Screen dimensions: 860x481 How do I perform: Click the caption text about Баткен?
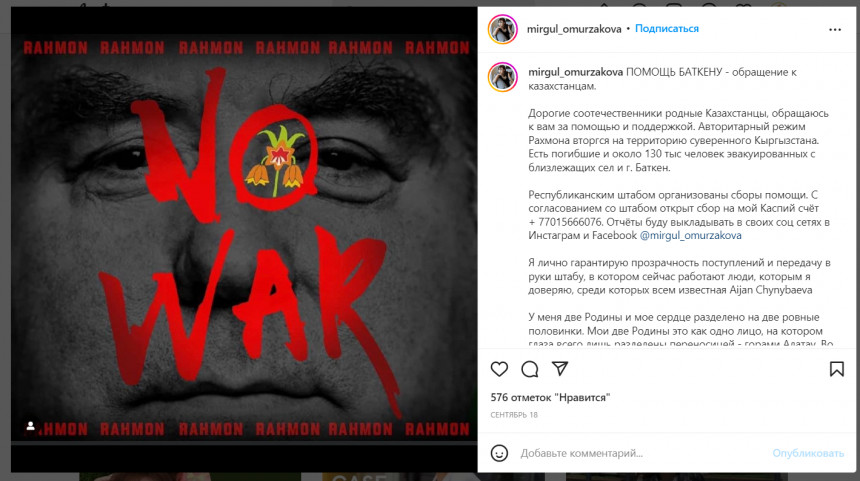pos(663,79)
